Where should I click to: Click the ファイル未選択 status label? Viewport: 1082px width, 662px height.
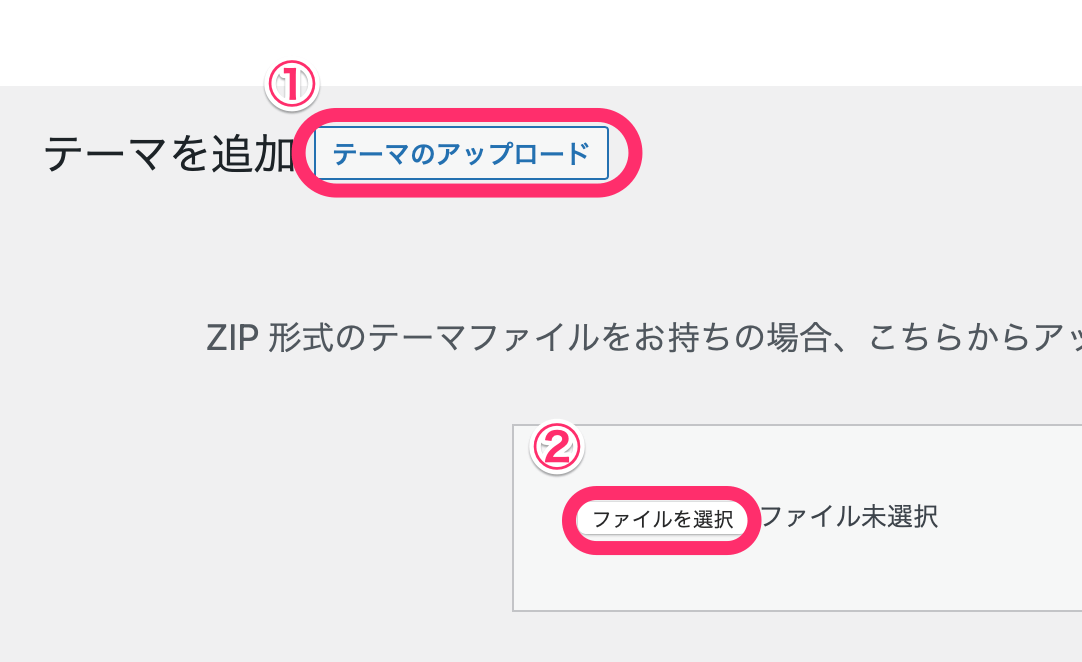coord(849,517)
